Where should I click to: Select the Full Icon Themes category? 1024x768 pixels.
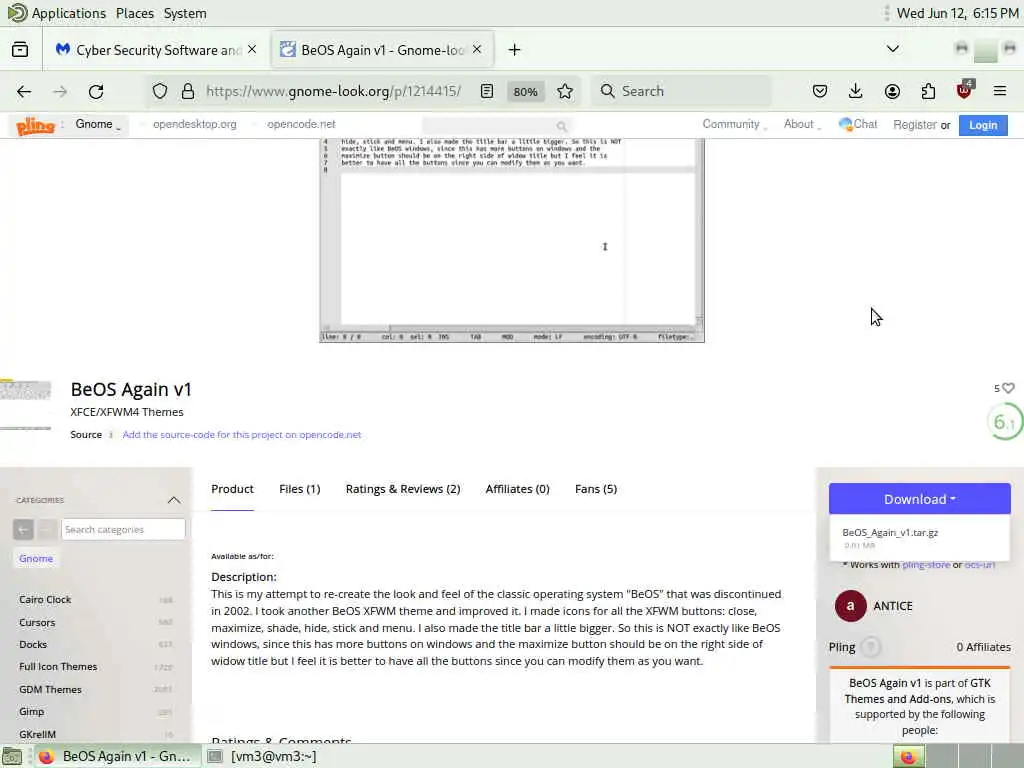click(x=58, y=667)
